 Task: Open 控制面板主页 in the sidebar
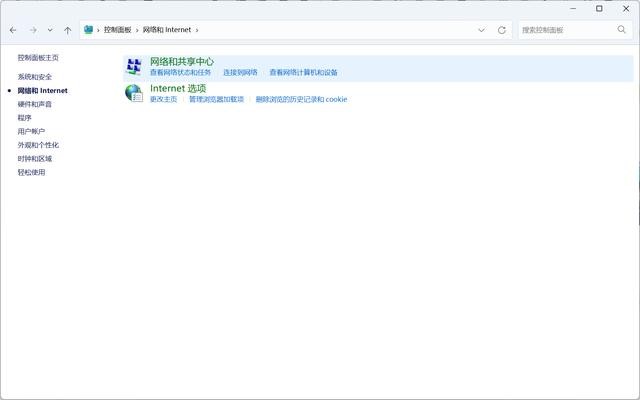(x=38, y=58)
